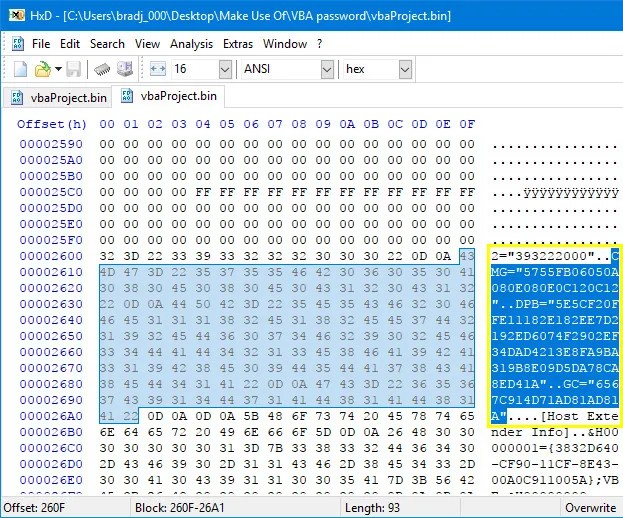Click offset row 00002630

point(51,304)
